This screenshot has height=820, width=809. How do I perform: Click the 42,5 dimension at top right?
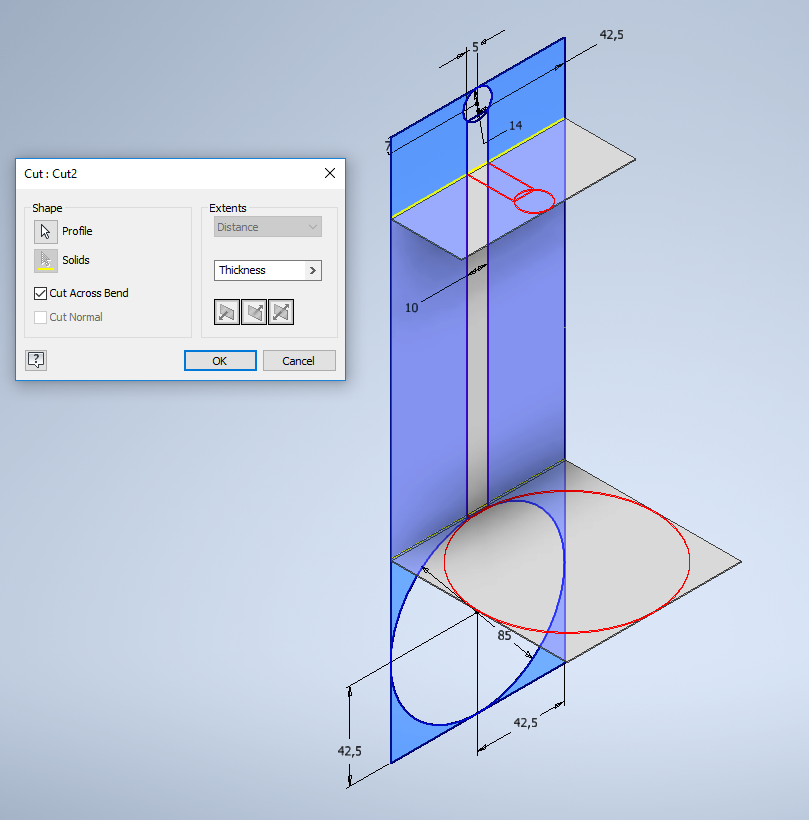613,33
